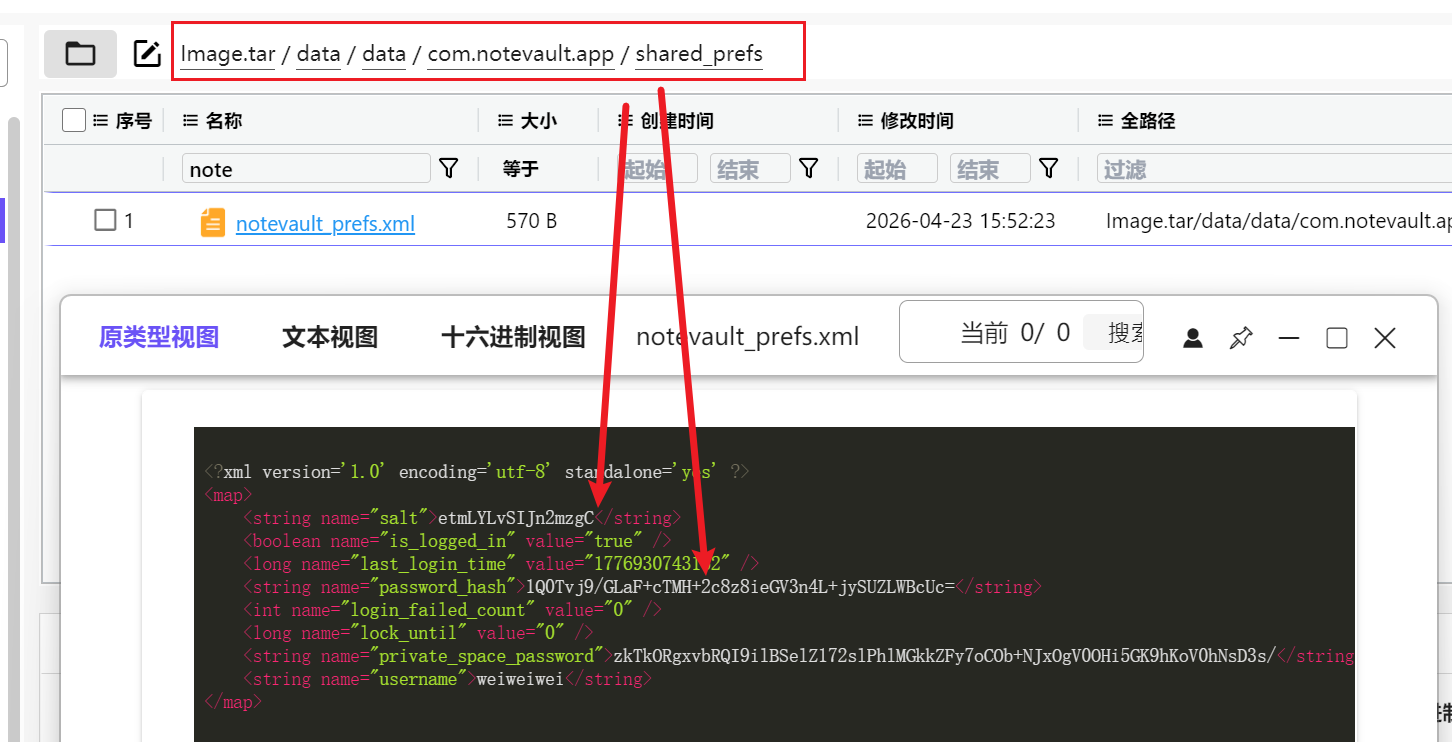Viewport: 1452px width, 742px height.
Task: Go to first data breadcrumb segment
Action: [x=319, y=54]
